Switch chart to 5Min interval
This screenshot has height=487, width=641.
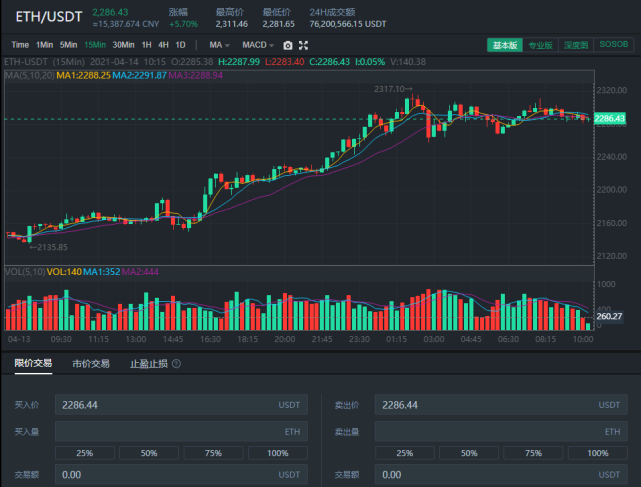[x=68, y=45]
